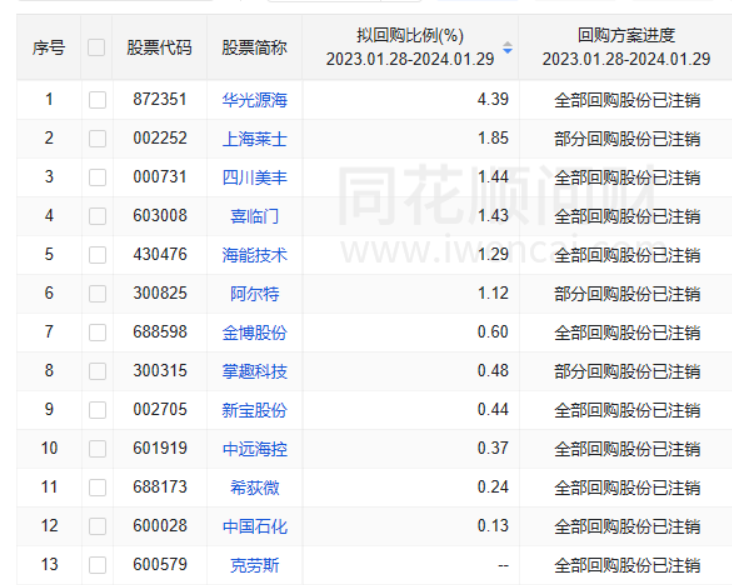The width and height of the screenshot is (732, 585).
Task: Select stock code 603008
Action: [x=160, y=216]
